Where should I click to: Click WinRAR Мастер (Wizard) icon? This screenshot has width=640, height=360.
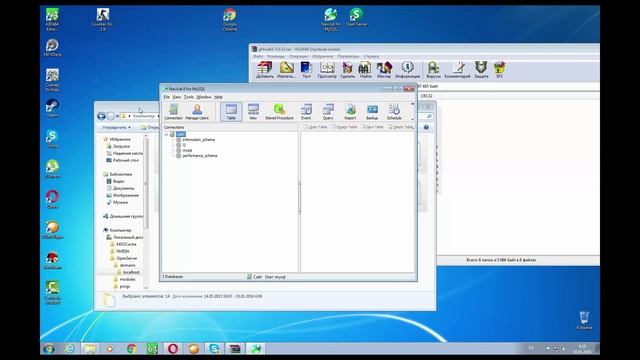coord(384,70)
